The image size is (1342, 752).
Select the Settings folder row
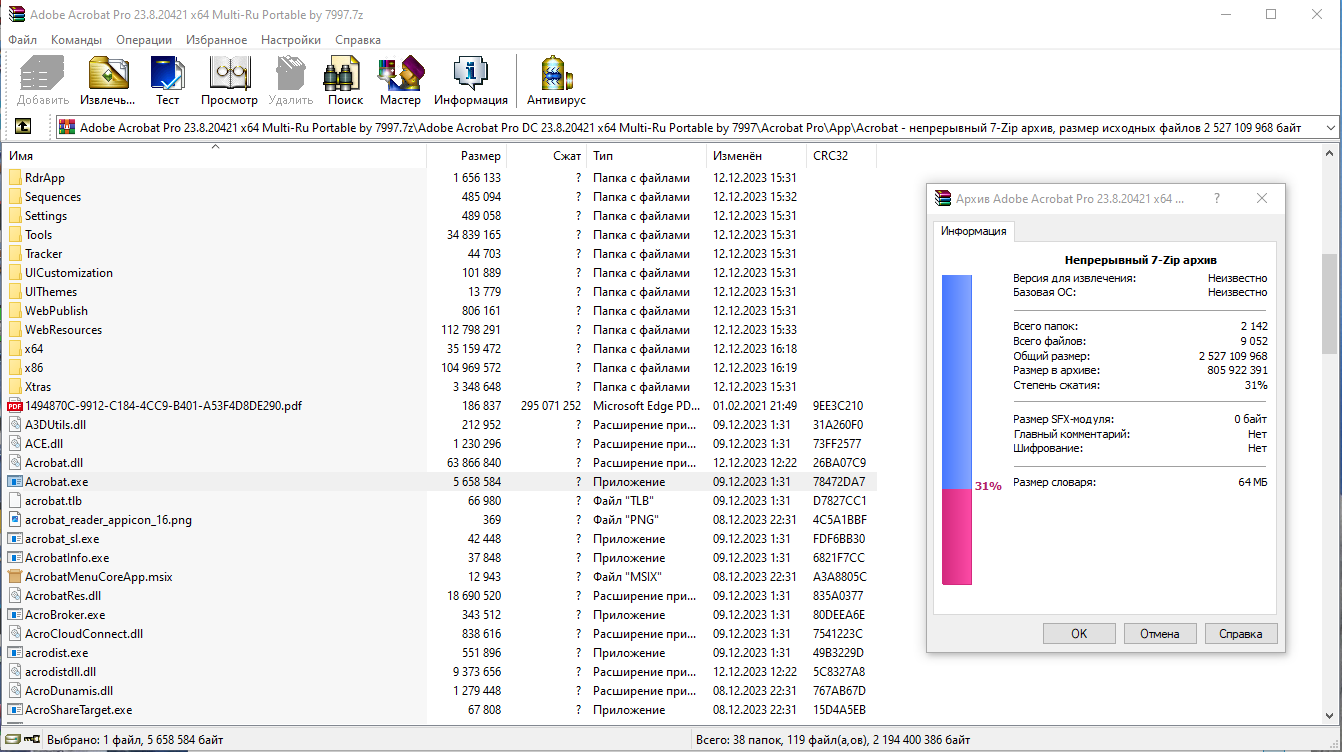pos(440,216)
